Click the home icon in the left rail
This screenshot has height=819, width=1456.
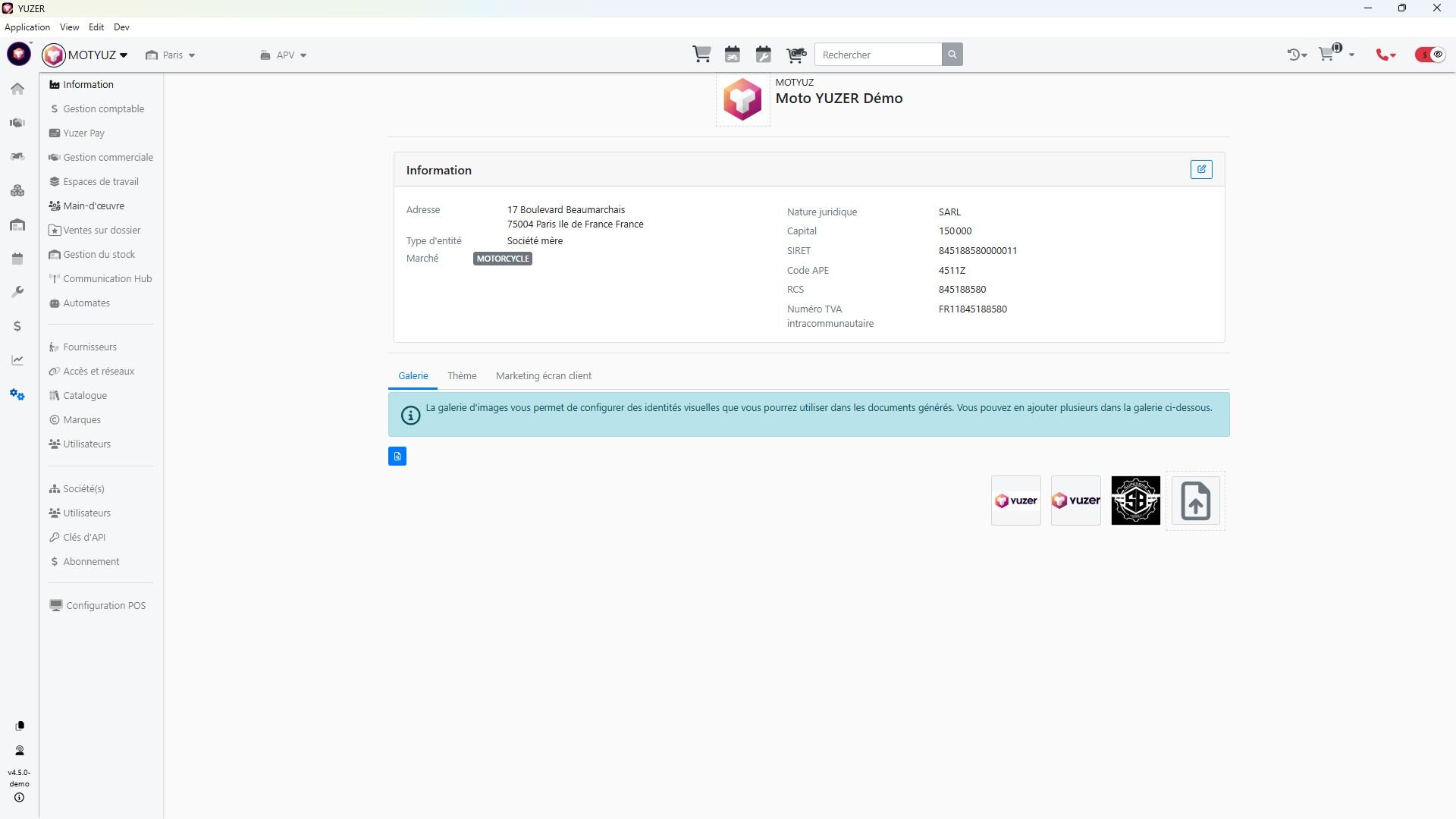[x=17, y=89]
